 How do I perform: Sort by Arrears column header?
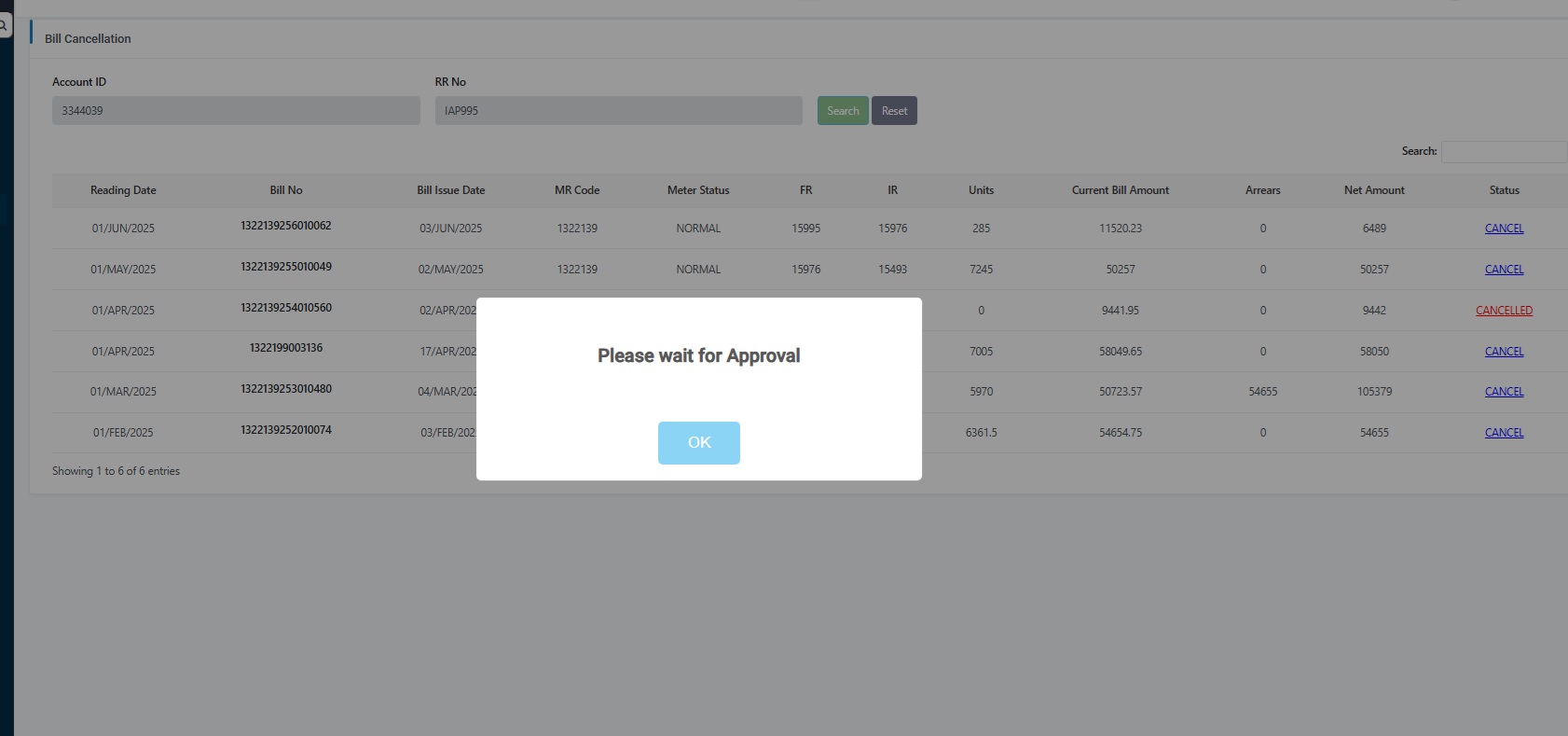tap(1263, 190)
